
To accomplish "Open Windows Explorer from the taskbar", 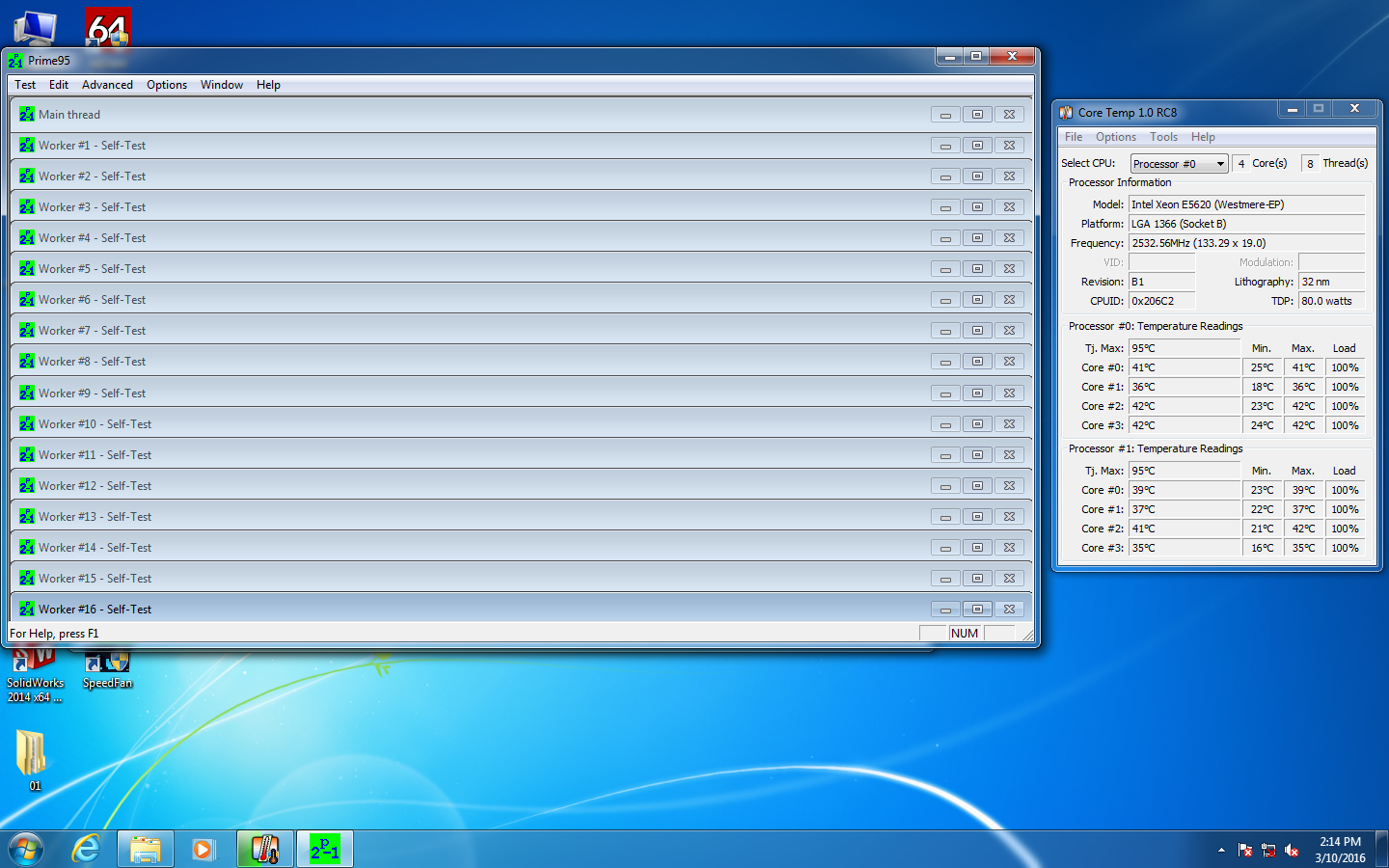I will (x=146, y=849).
